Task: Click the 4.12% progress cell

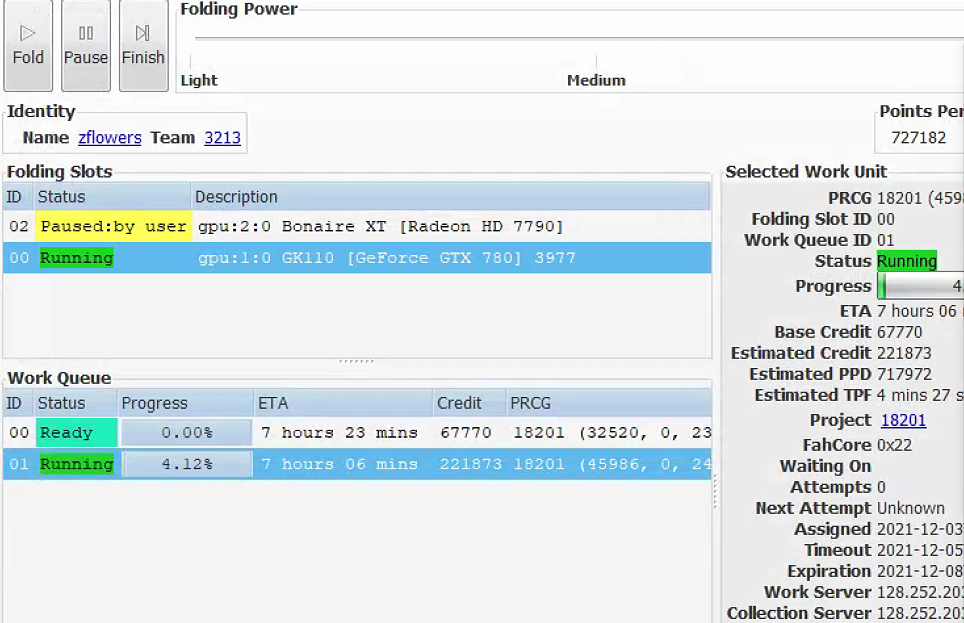Action: (x=186, y=464)
